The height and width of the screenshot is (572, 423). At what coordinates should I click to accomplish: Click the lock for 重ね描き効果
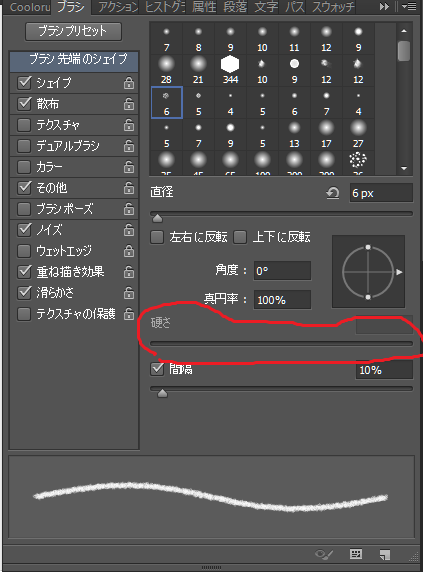click(129, 272)
